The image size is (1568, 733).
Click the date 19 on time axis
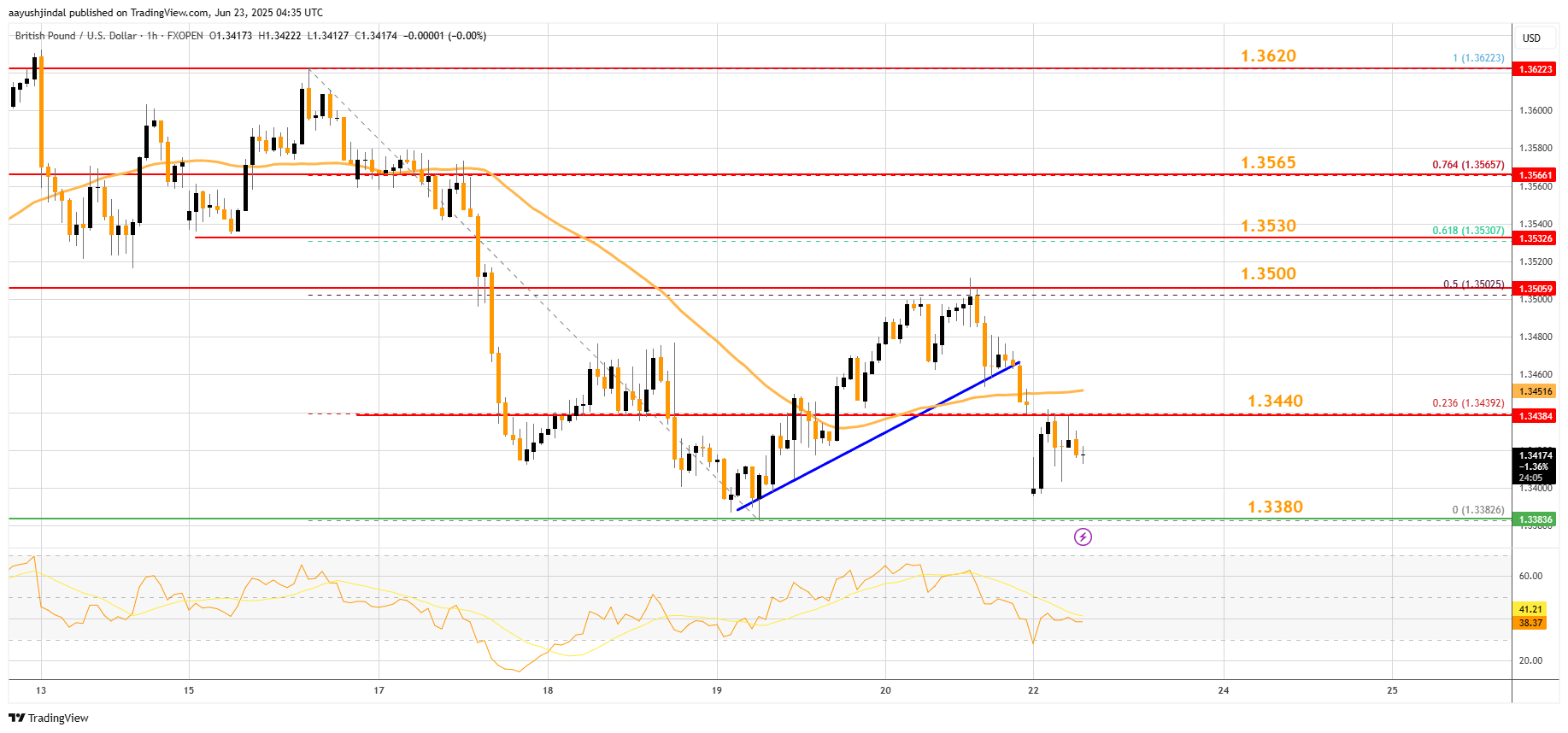tap(716, 690)
